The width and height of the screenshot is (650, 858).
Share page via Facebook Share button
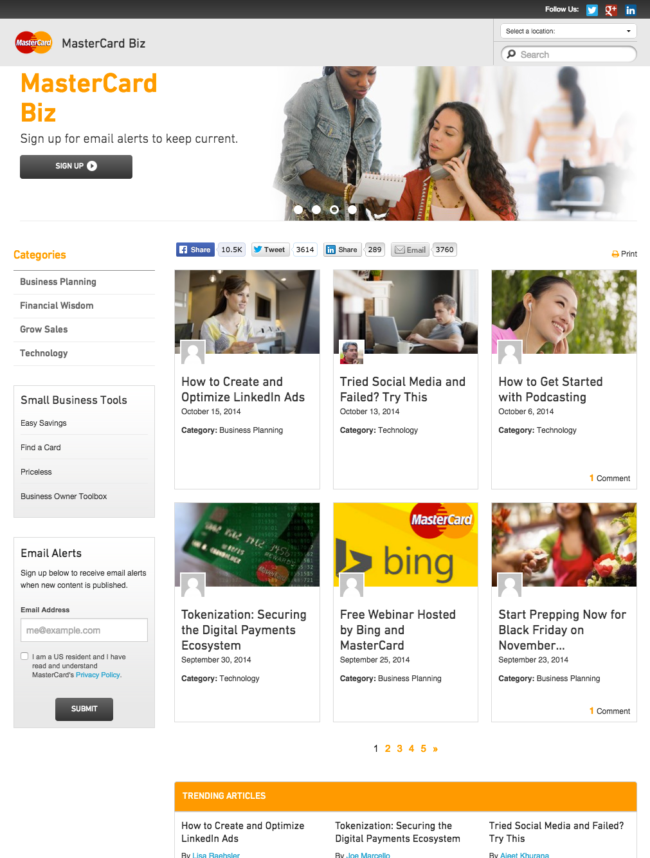tap(195, 250)
